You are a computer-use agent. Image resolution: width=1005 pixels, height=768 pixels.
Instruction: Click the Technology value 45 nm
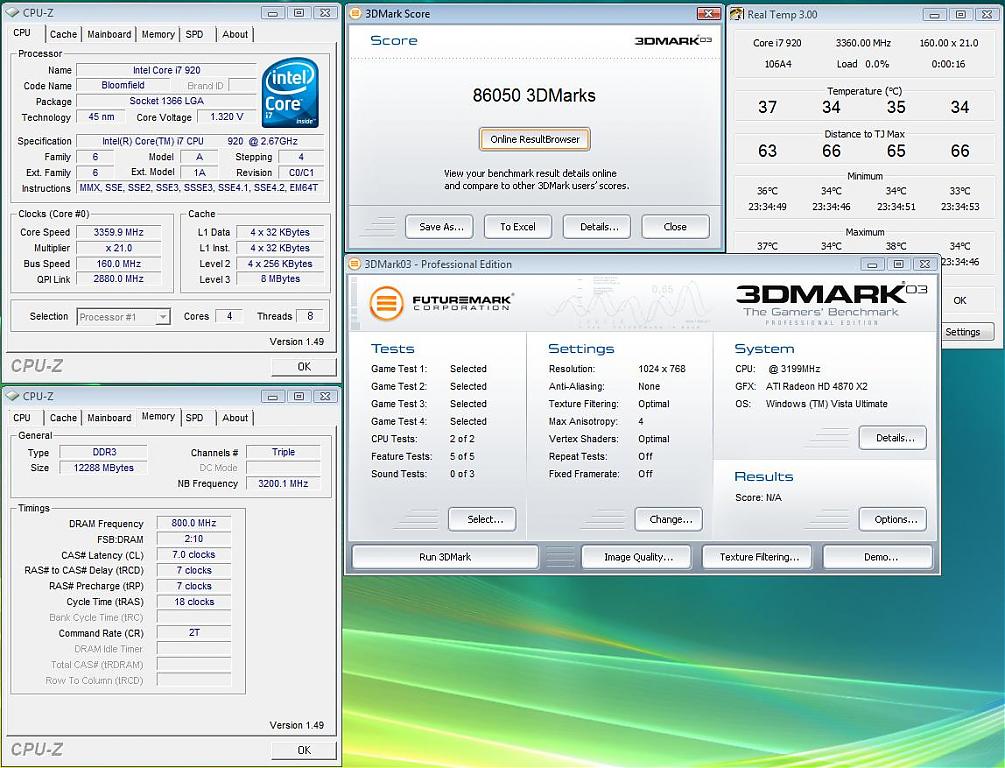tap(101, 117)
